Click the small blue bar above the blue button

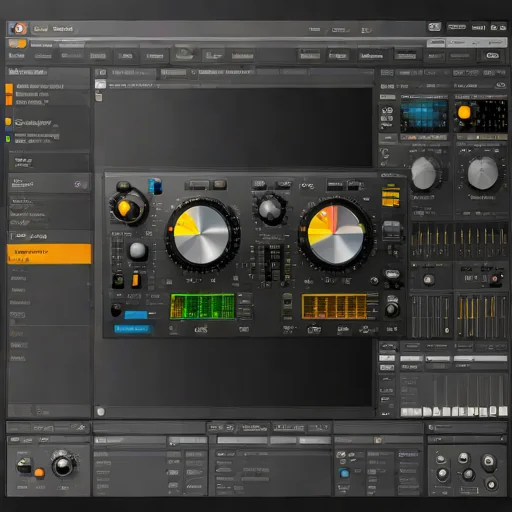pos(136,315)
